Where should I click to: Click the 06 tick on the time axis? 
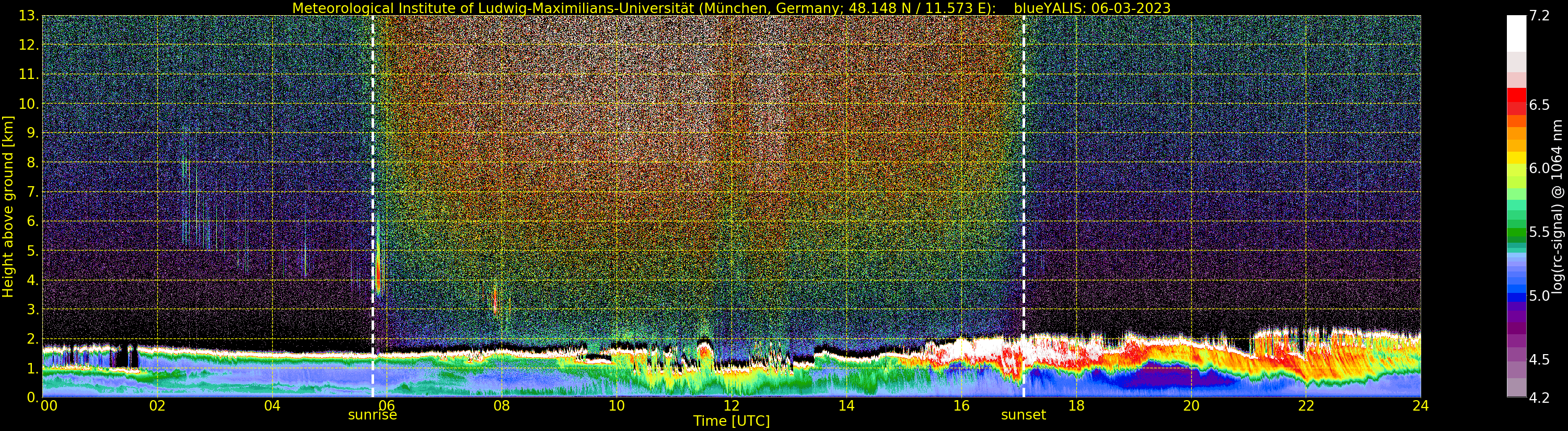(387, 406)
